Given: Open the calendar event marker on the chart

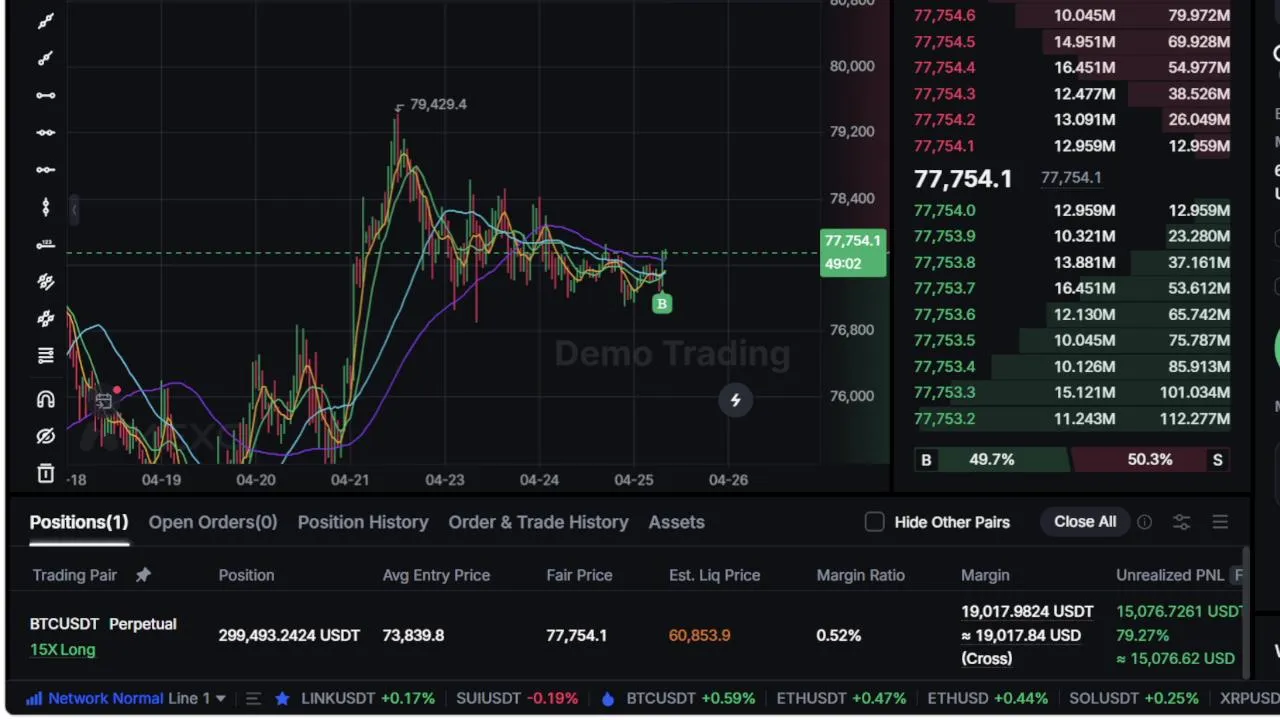Looking at the screenshot, I should pos(103,401).
